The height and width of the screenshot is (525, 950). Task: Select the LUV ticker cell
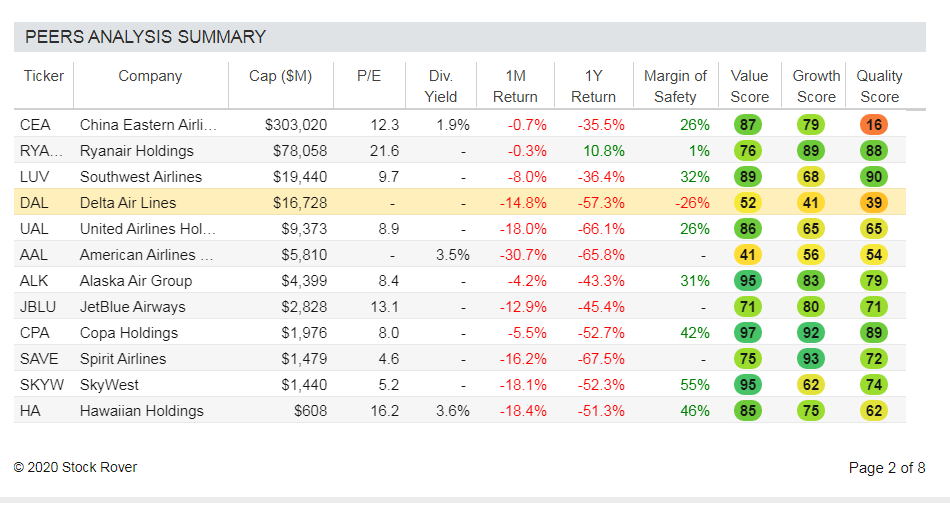(x=35, y=177)
